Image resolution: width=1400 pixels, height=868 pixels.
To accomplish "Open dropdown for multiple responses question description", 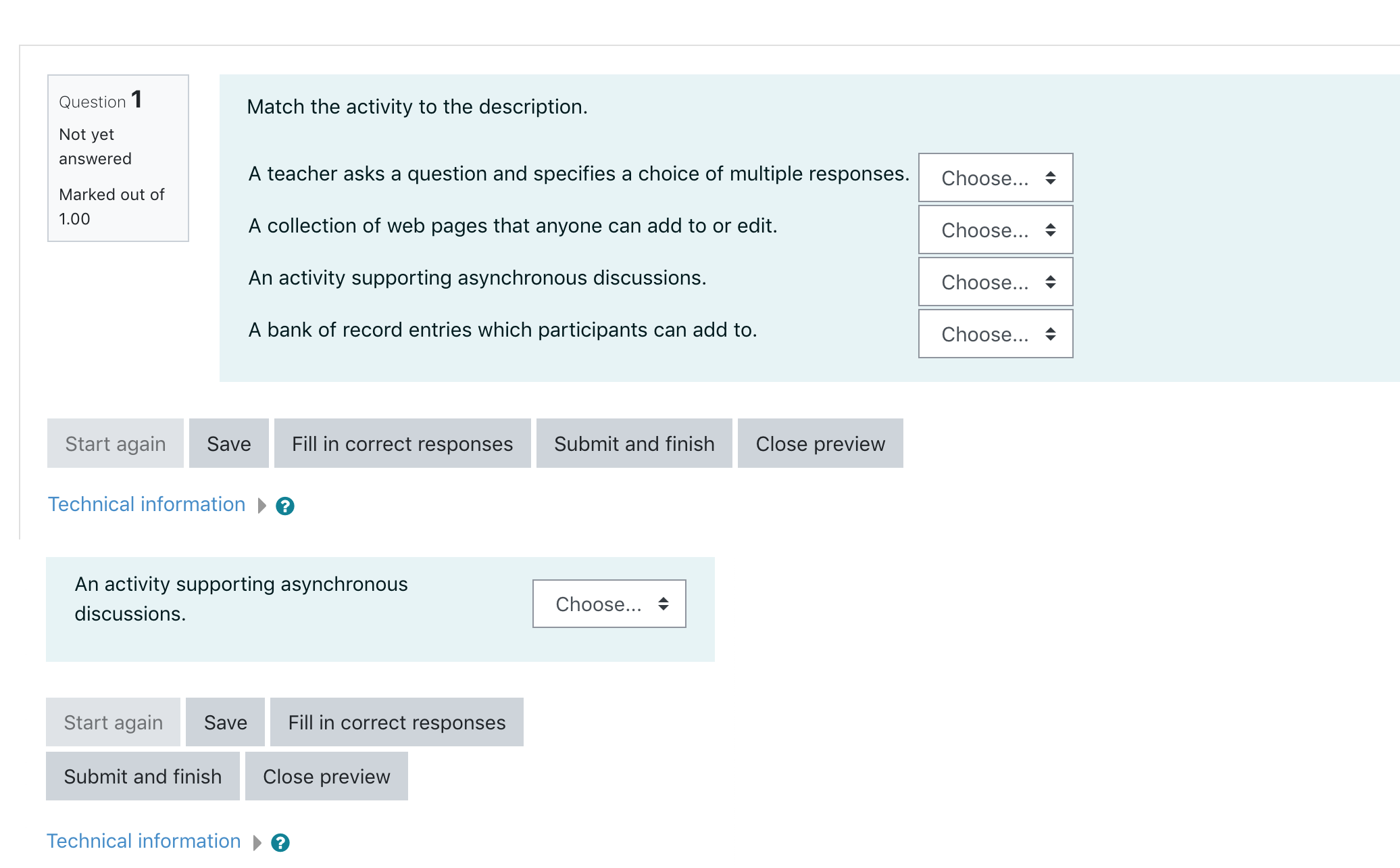I will pyautogui.click(x=995, y=178).
